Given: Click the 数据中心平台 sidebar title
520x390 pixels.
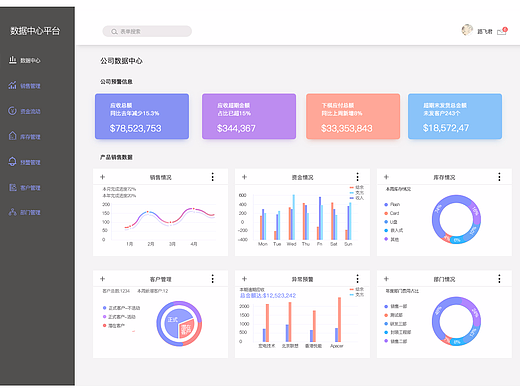Looking at the screenshot, I should click(35, 31).
